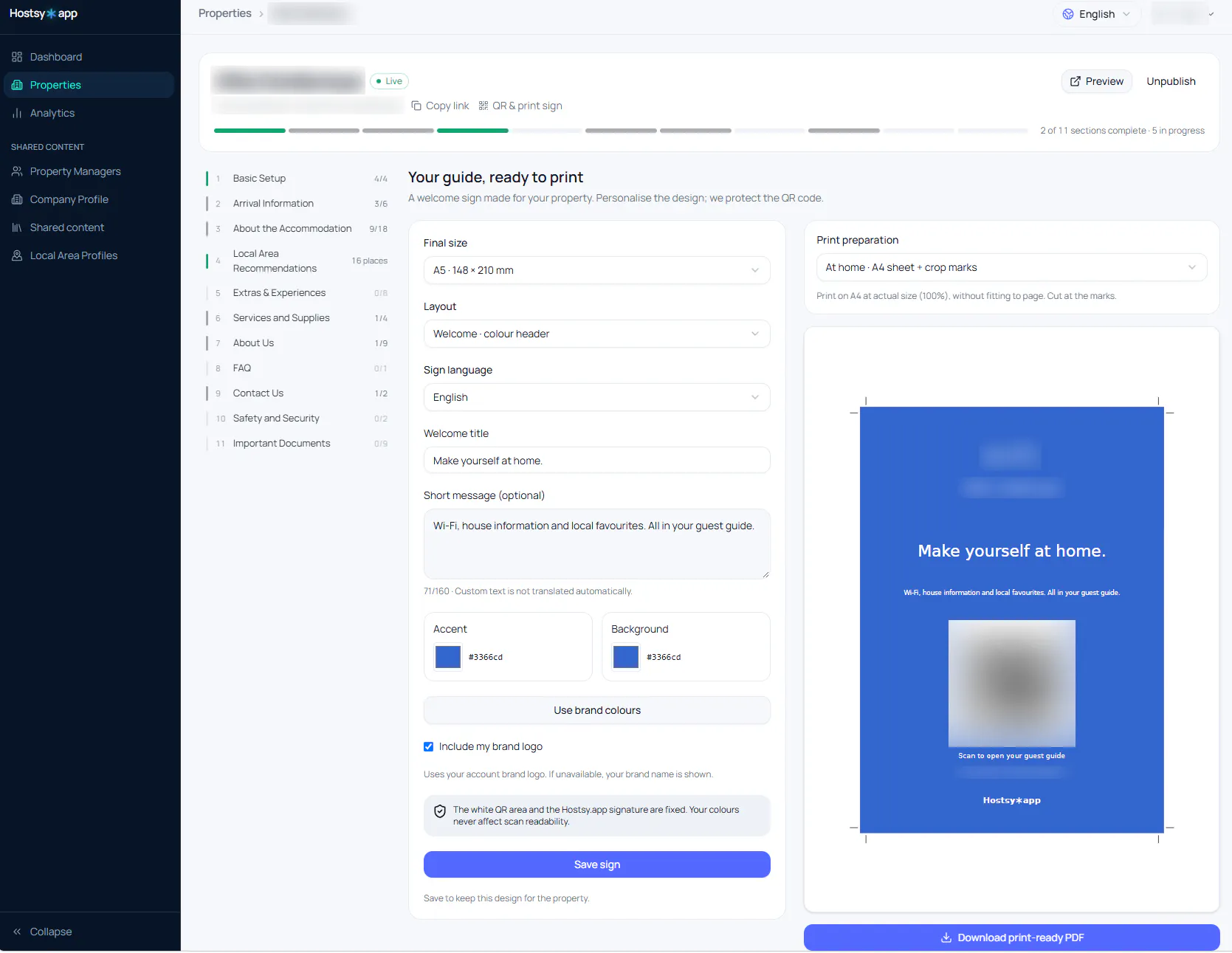Click the Properties breadcrumb link

(x=225, y=13)
